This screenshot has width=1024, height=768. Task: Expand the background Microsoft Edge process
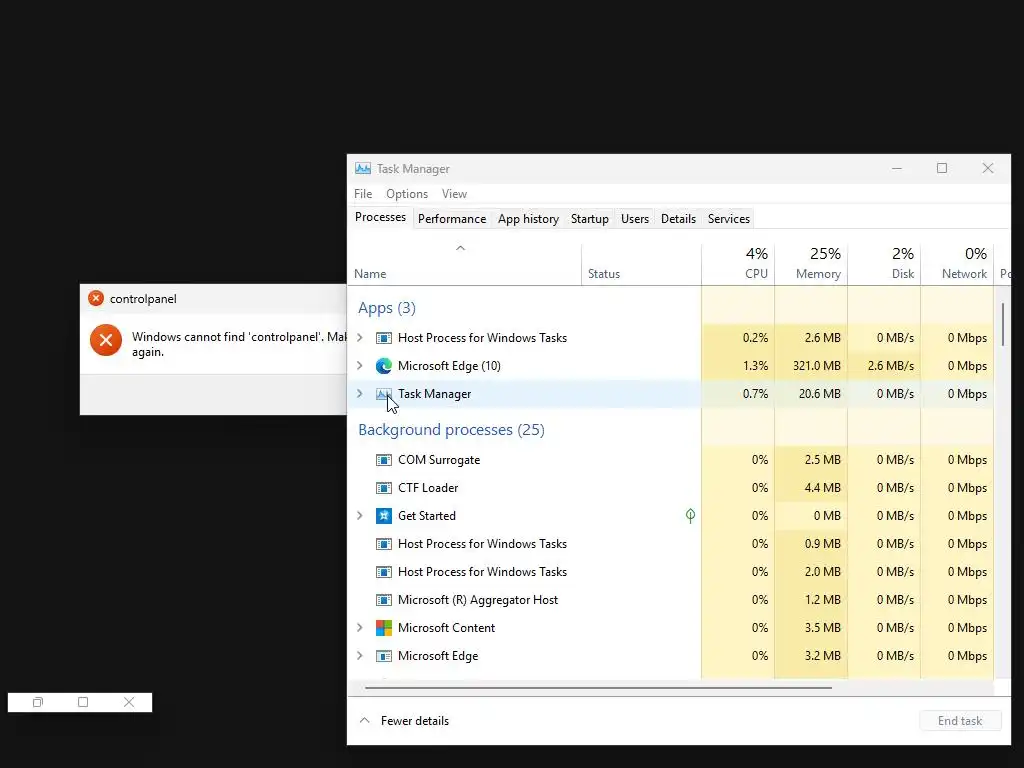[x=360, y=656]
